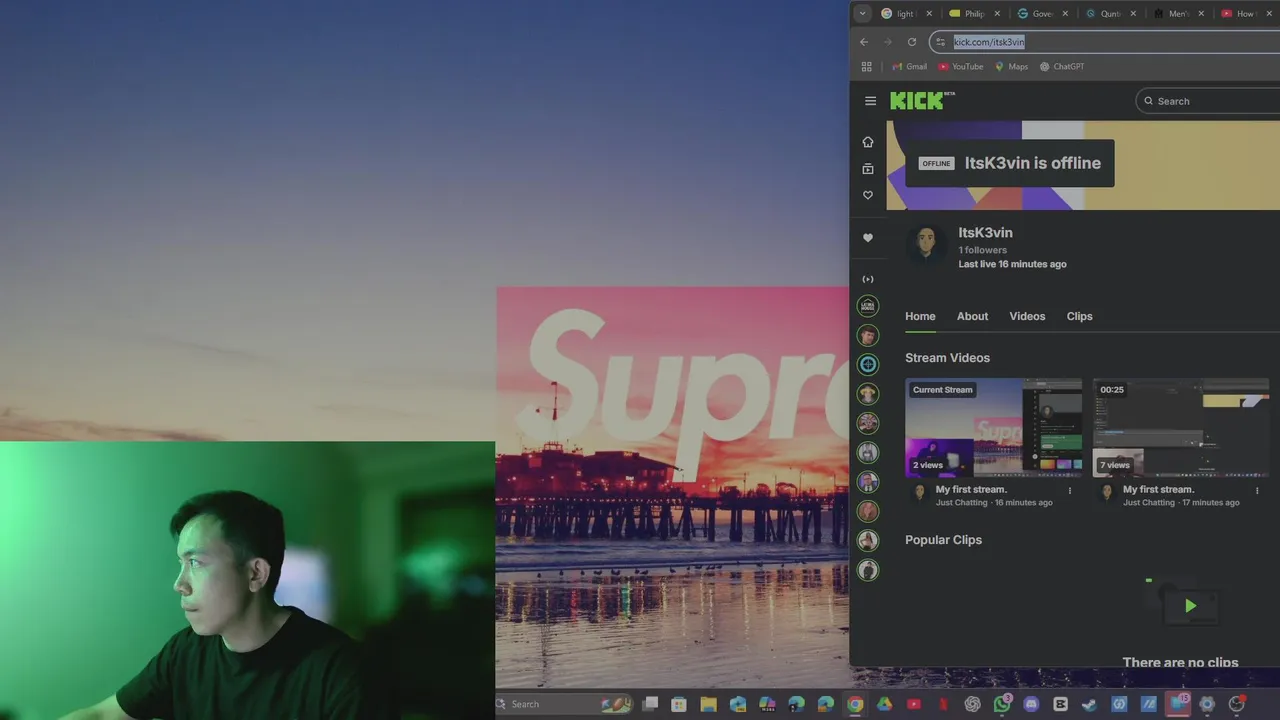
Task: Switch to the Home tab on channel
Action: tap(920, 316)
